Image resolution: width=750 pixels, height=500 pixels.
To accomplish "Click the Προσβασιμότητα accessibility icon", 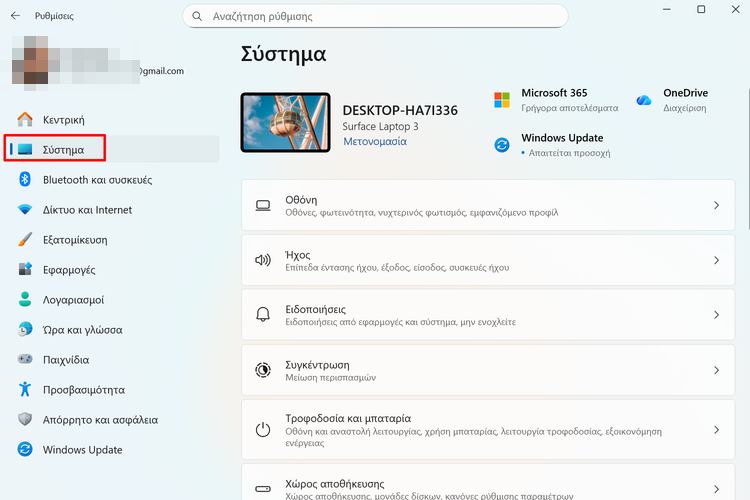I will 25,390.
